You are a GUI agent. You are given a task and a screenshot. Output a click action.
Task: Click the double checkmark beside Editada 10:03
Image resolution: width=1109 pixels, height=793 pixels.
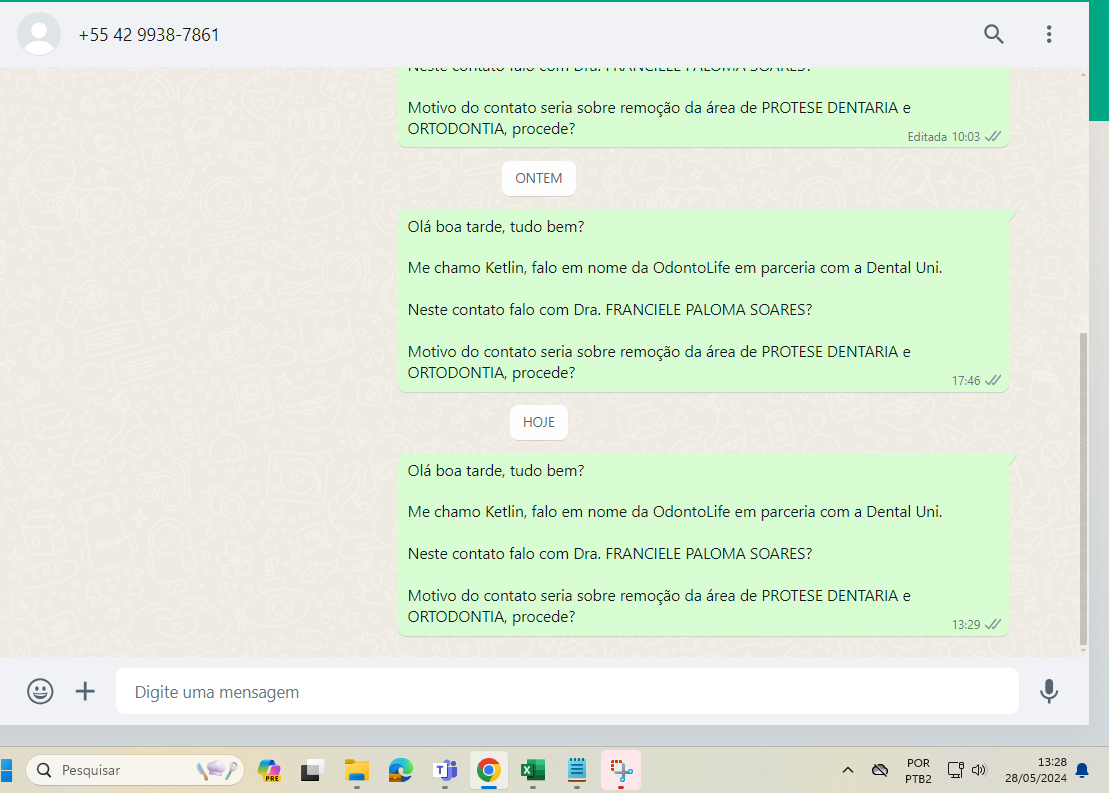[993, 136]
